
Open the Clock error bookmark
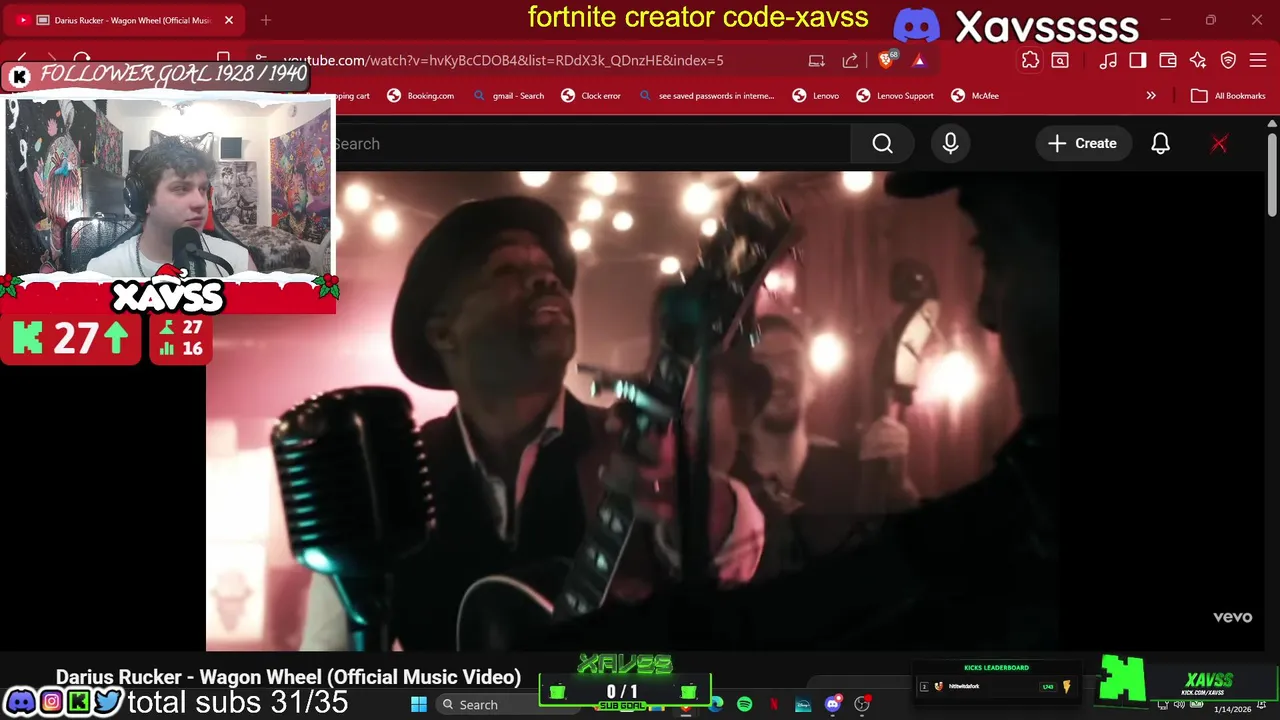(591, 96)
